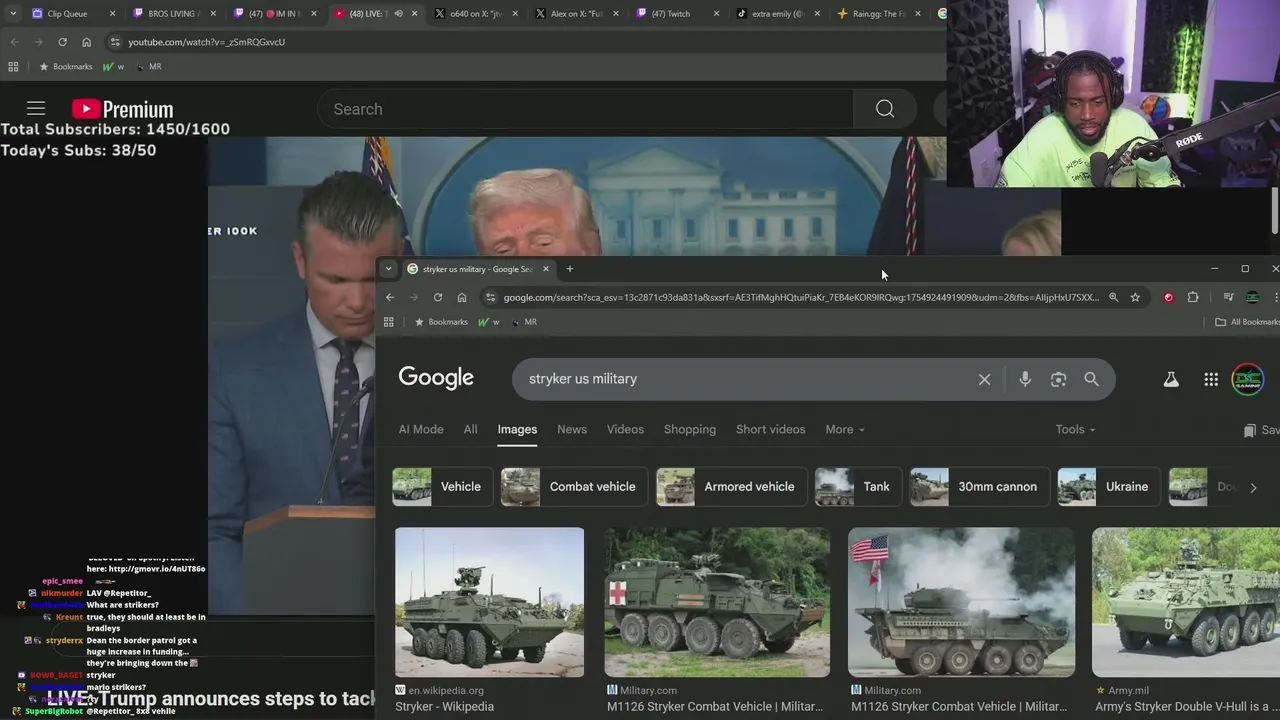The height and width of the screenshot is (720, 1280).
Task: Close the Clip Queue tab
Action: pos(112,14)
